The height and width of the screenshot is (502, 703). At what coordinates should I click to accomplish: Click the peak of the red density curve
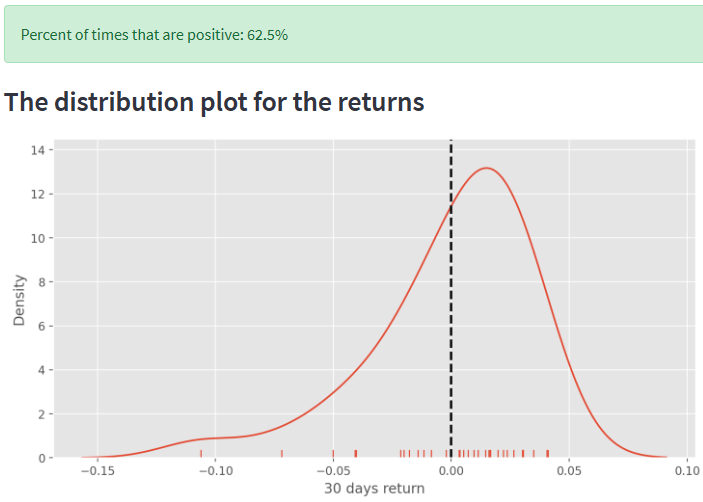click(x=487, y=168)
